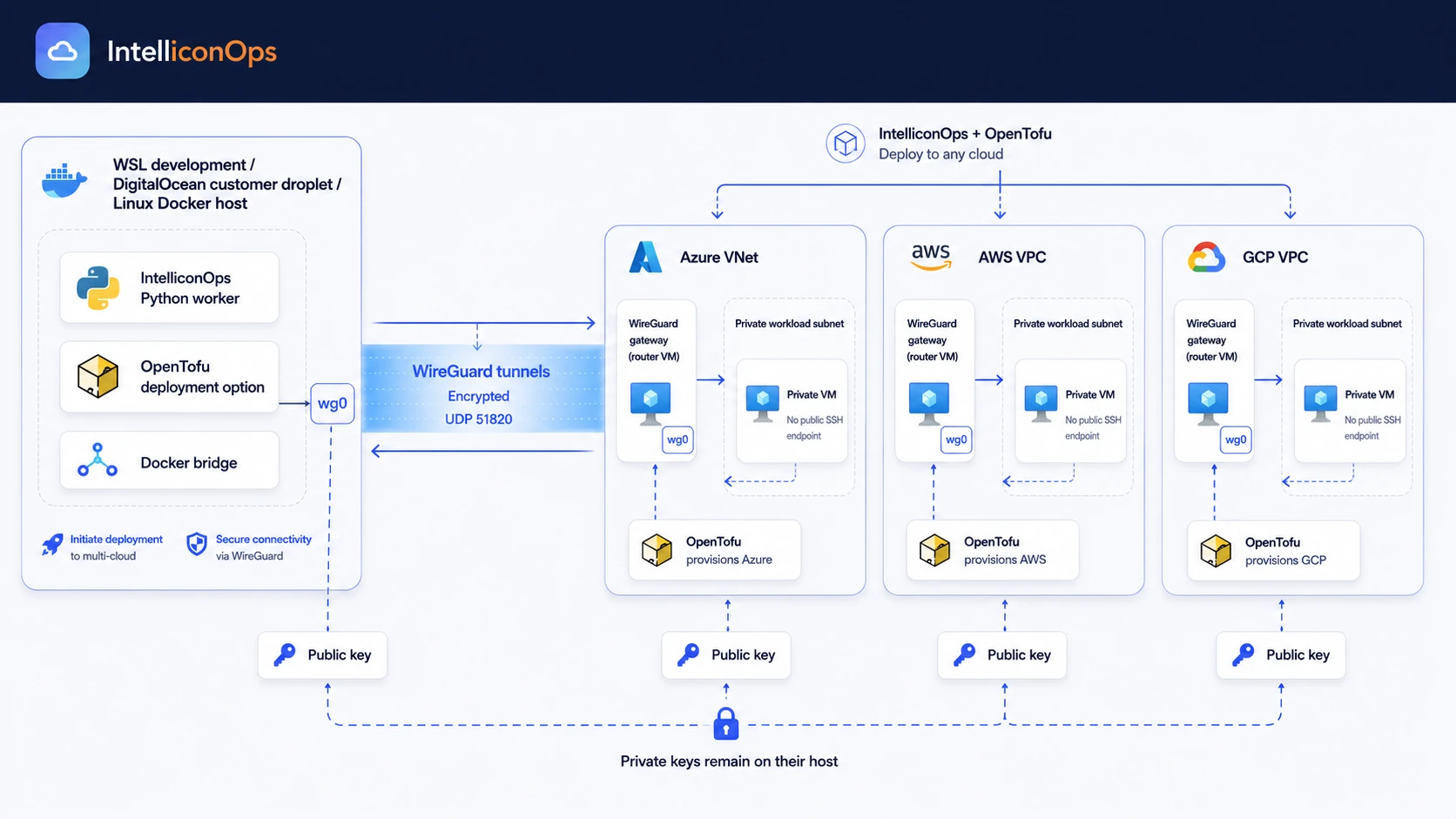
Task: Click the Azure VNet title
Action: (x=718, y=258)
